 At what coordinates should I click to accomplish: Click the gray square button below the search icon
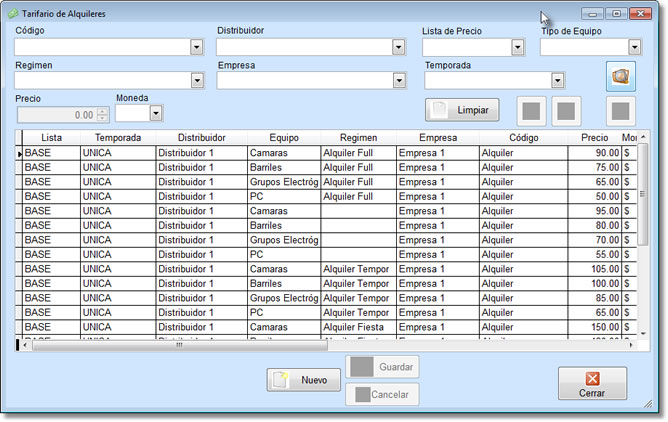point(621,109)
